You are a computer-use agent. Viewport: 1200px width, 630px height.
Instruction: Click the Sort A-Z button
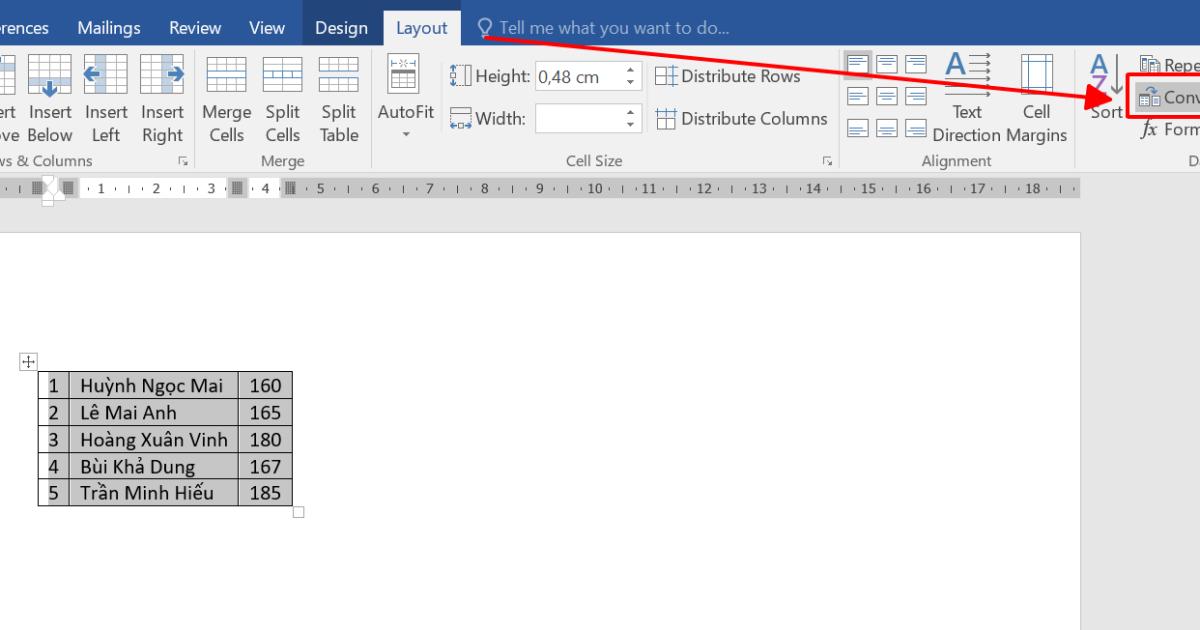click(x=1106, y=89)
